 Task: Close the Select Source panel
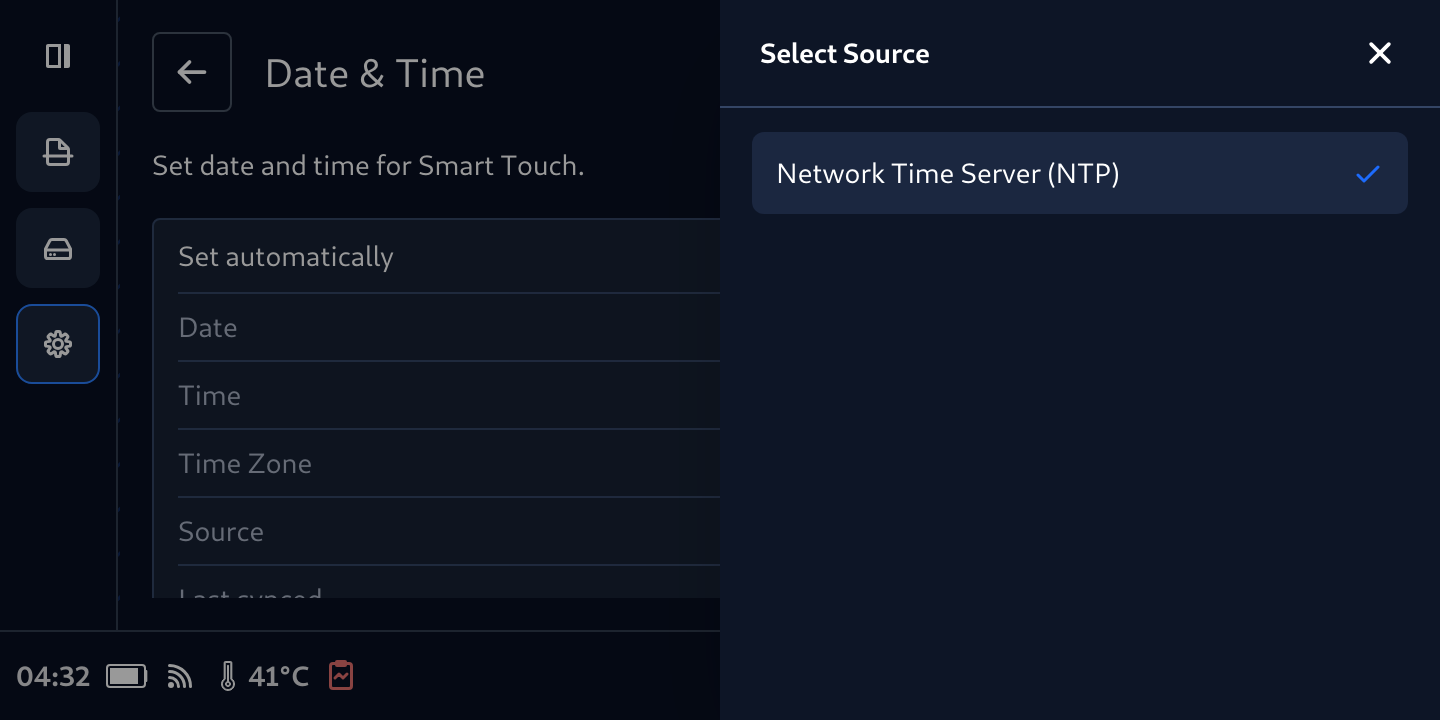pyautogui.click(x=1380, y=54)
